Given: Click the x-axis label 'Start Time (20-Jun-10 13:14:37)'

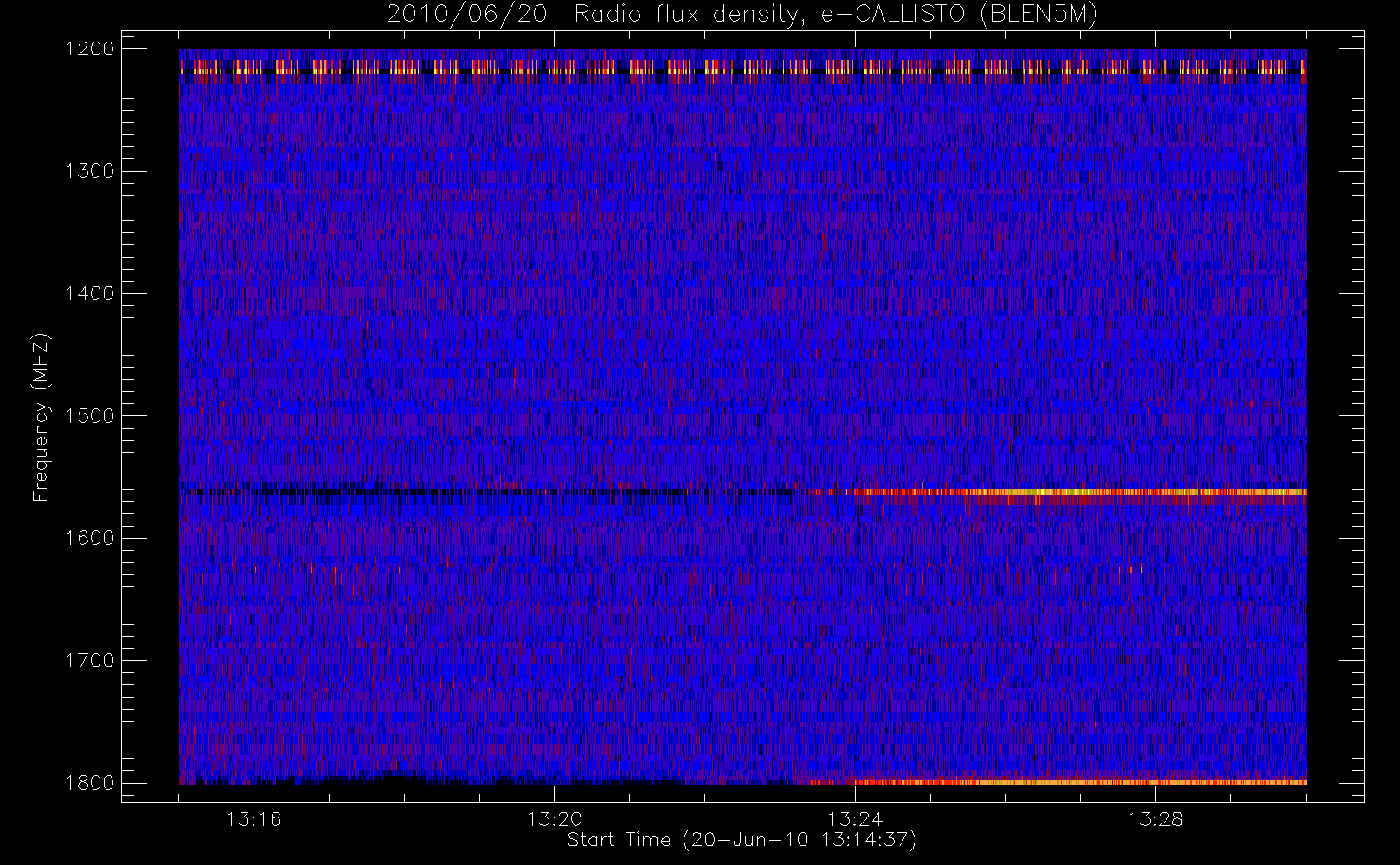Looking at the screenshot, I should point(742,840).
